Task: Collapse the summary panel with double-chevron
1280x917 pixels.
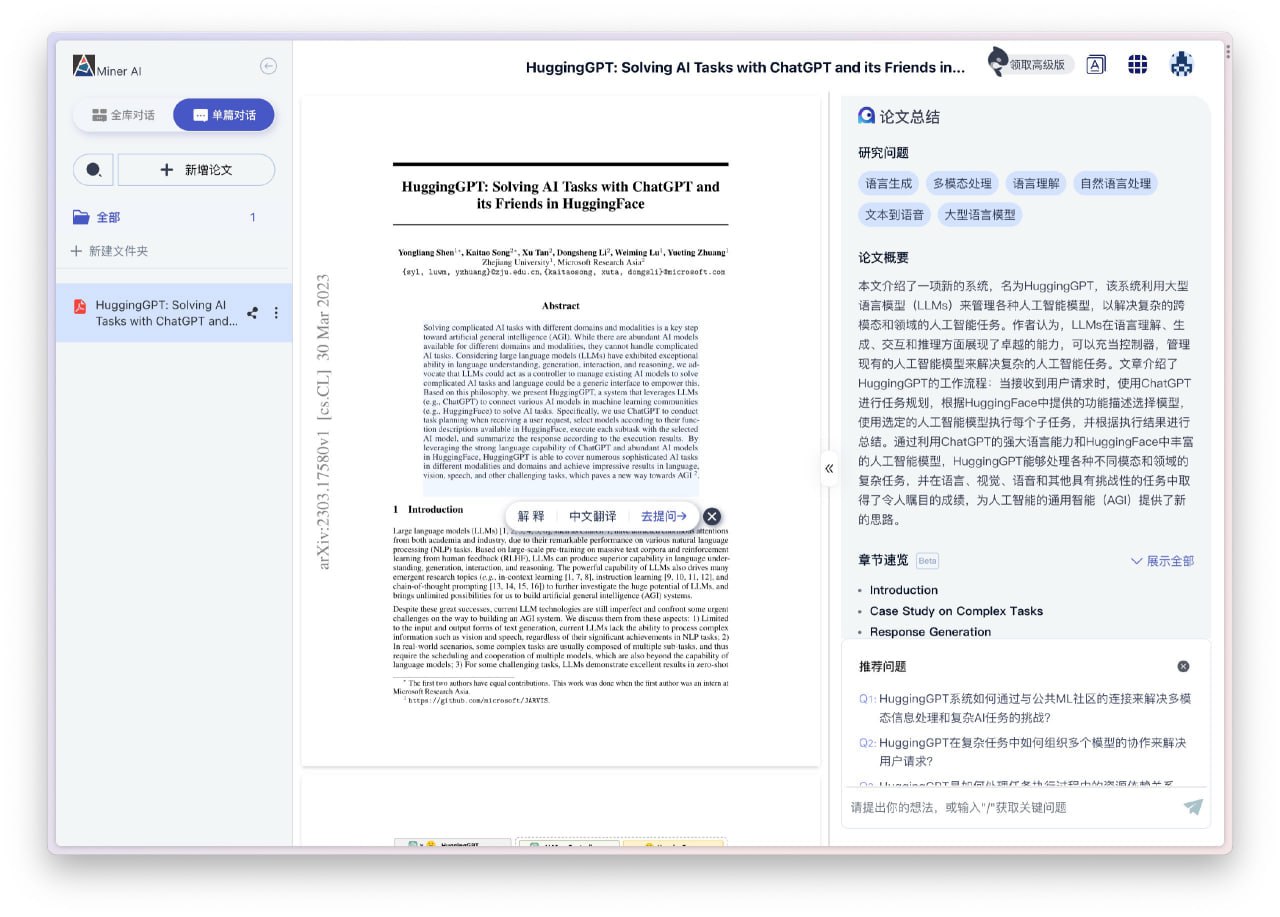Action: pyautogui.click(x=829, y=468)
